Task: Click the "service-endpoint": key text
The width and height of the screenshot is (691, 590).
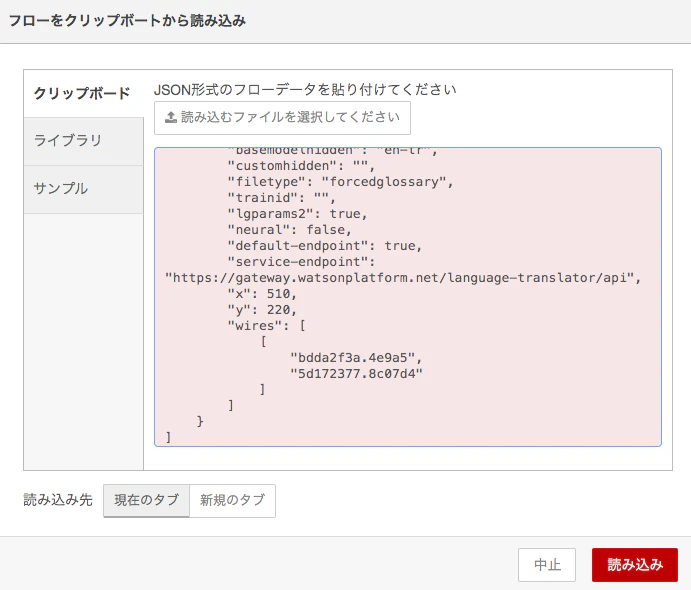Action: (x=301, y=262)
